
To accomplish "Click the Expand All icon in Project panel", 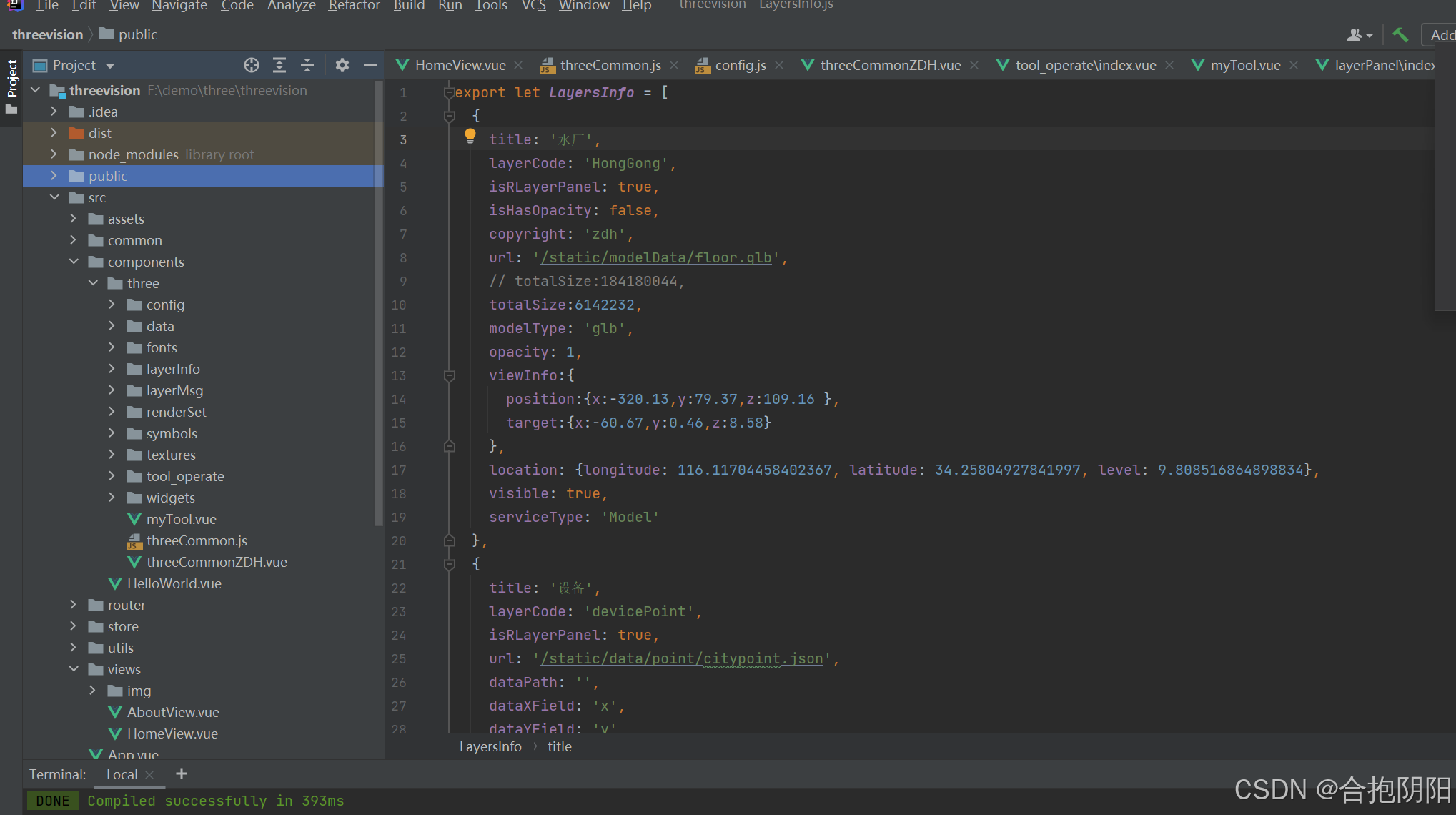I will (279, 65).
